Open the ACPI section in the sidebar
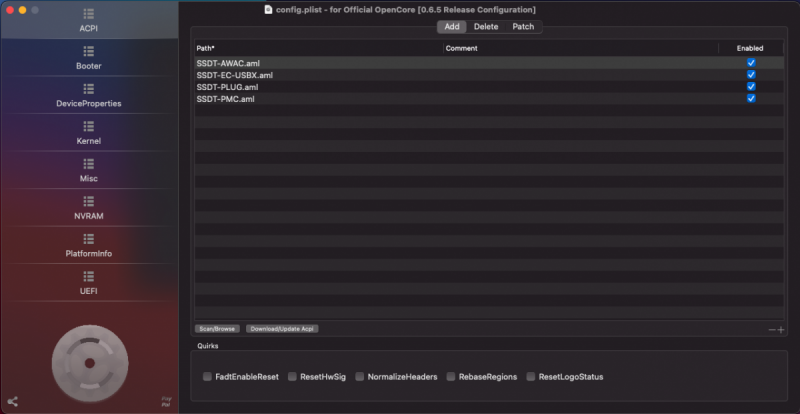 pyautogui.click(x=89, y=20)
